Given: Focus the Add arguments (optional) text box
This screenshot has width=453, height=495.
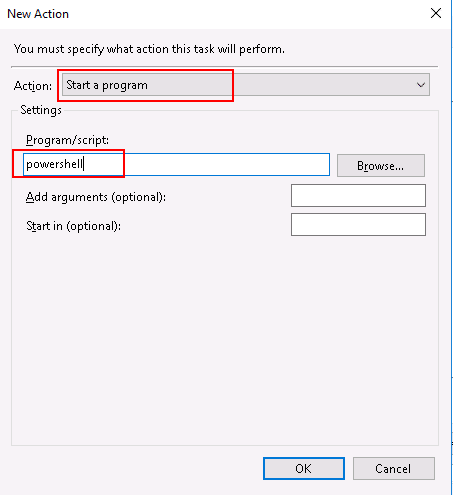Looking at the screenshot, I should pyautogui.click(x=358, y=195).
